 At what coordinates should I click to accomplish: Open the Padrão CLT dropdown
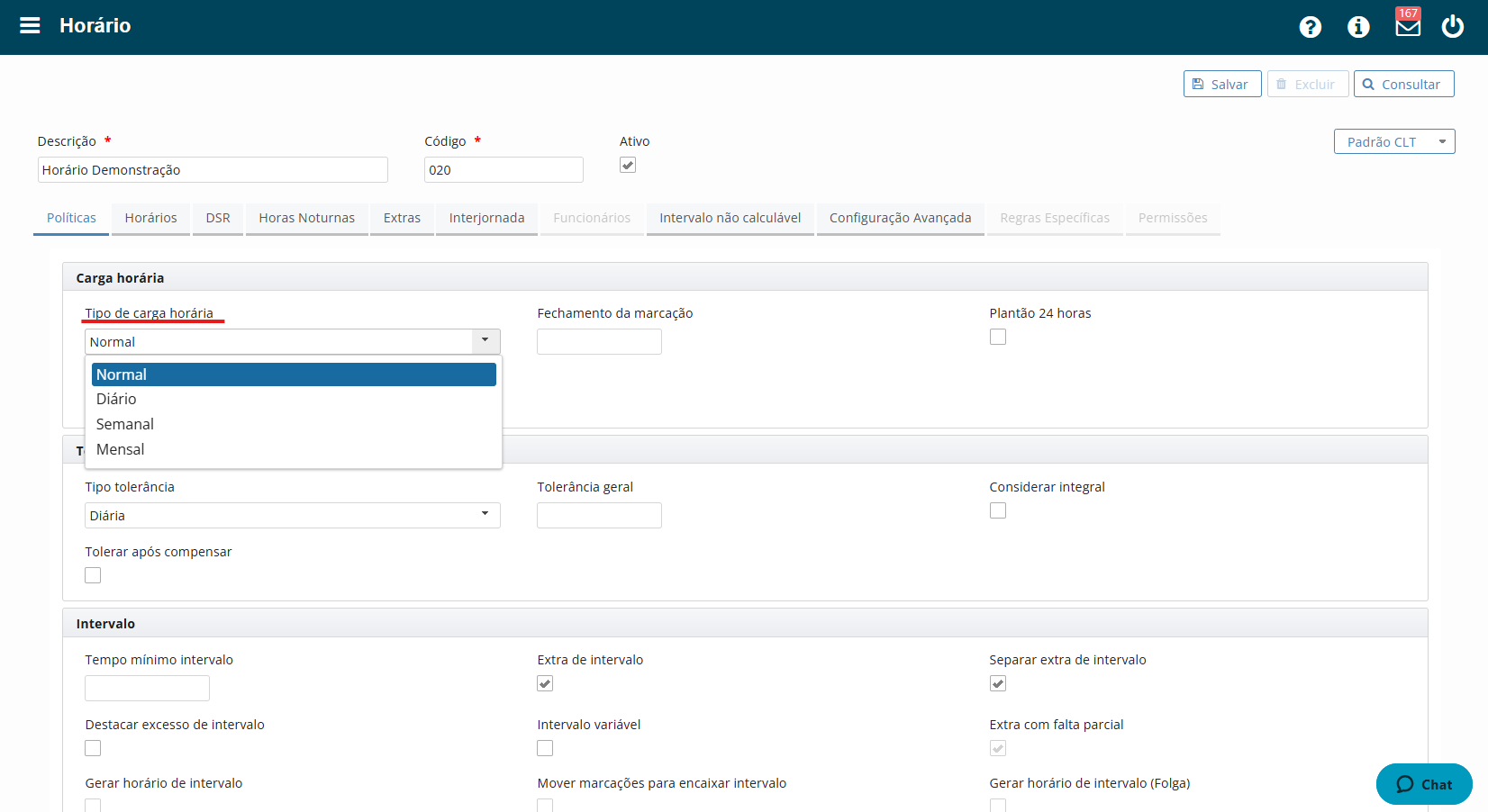(x=1394, y=141)
